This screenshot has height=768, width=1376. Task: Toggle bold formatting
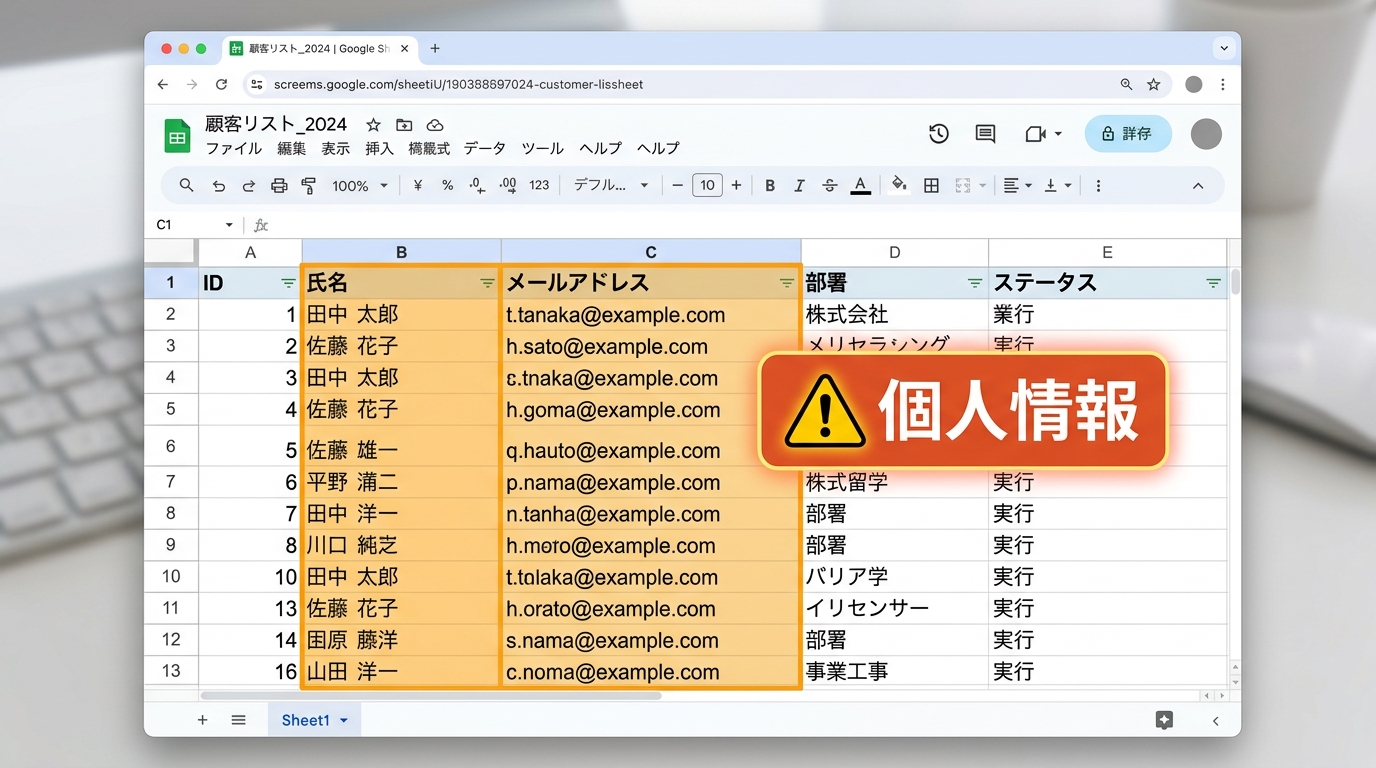[770, 185]
